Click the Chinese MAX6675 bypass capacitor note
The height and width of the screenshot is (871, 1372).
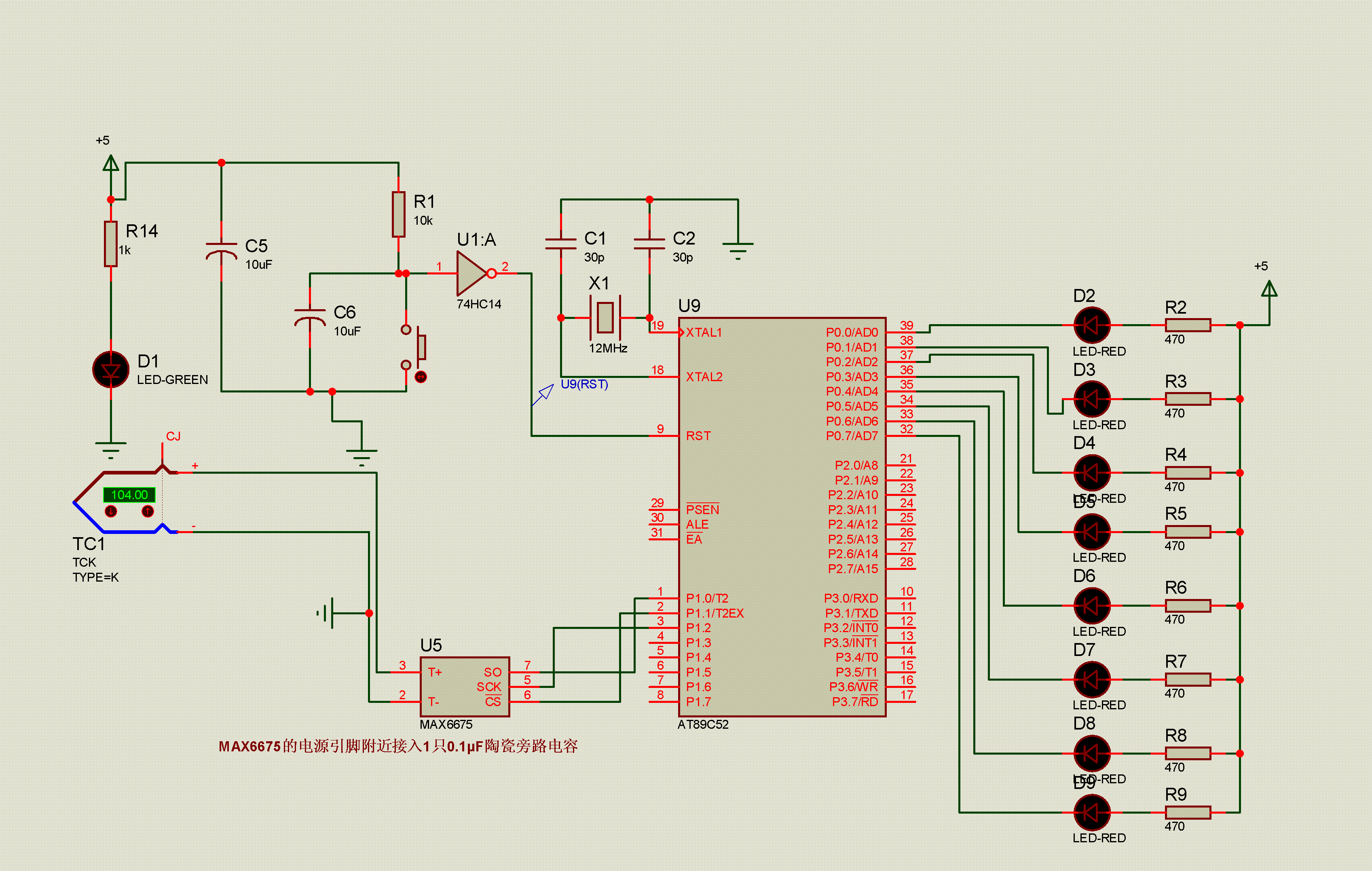tap(398, 746)
